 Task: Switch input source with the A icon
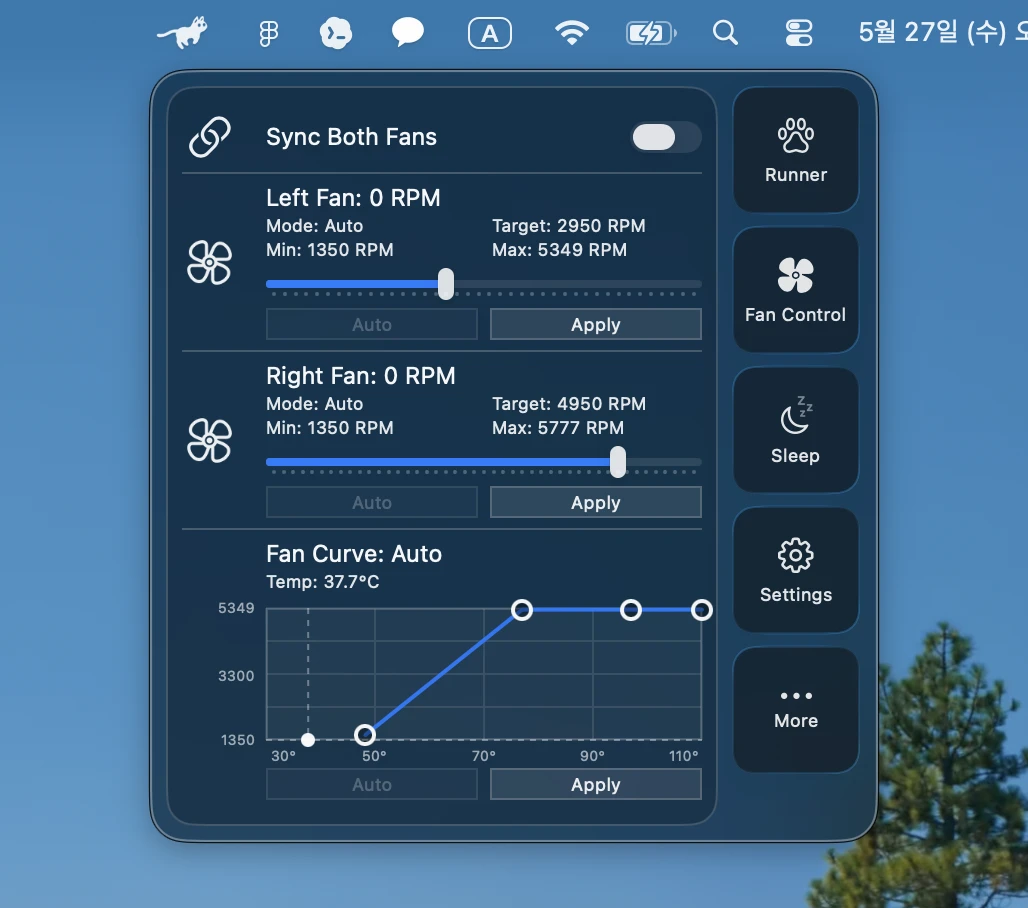pyautogui.click(x=490, y=33)
